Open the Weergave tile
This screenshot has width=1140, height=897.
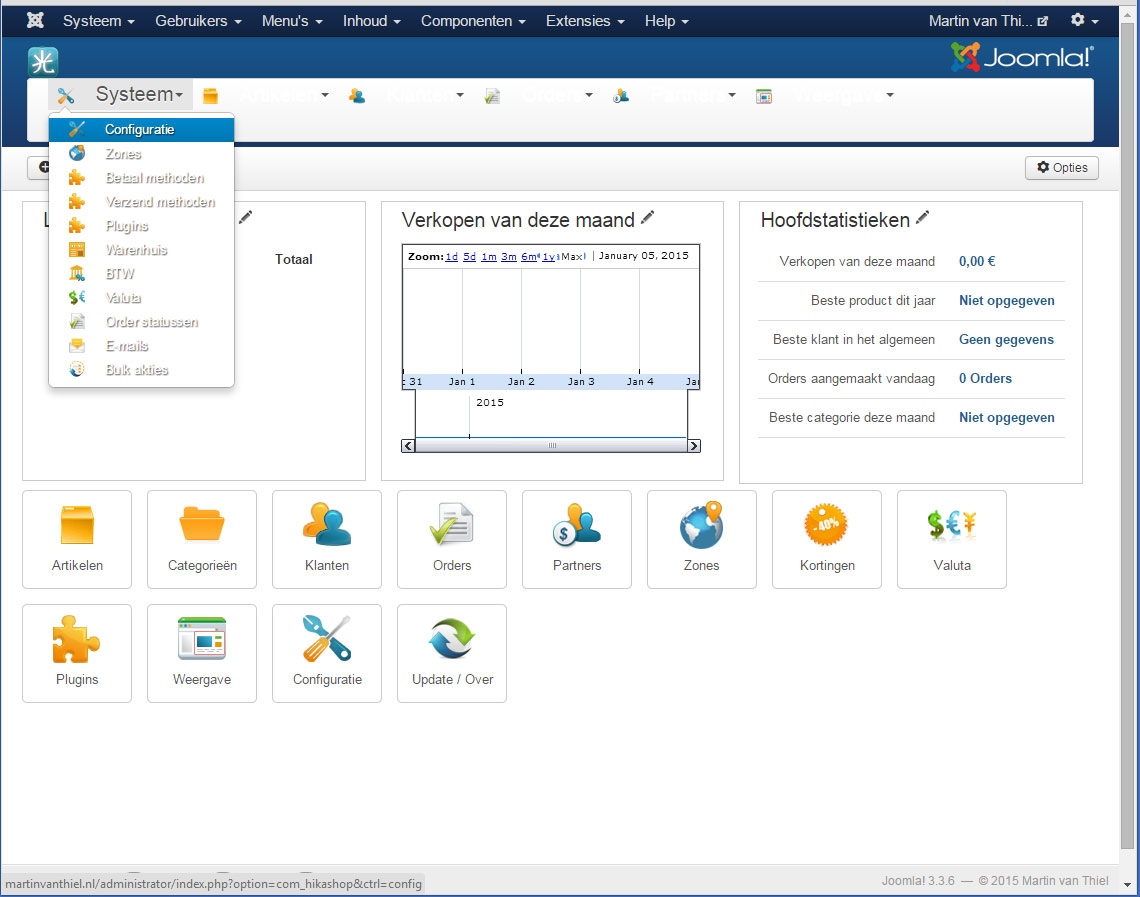(x=202, y=653)
